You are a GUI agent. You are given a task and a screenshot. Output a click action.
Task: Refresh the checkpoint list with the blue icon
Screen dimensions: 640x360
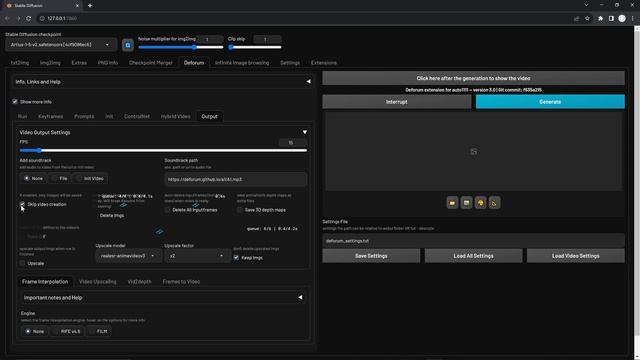[128, 45]
